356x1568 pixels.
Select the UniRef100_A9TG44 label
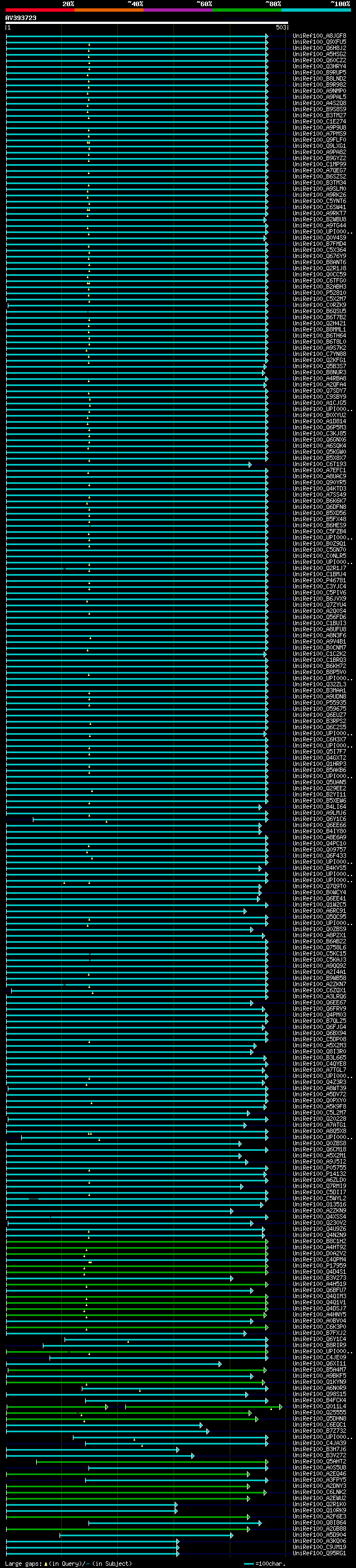pos(319,225)
